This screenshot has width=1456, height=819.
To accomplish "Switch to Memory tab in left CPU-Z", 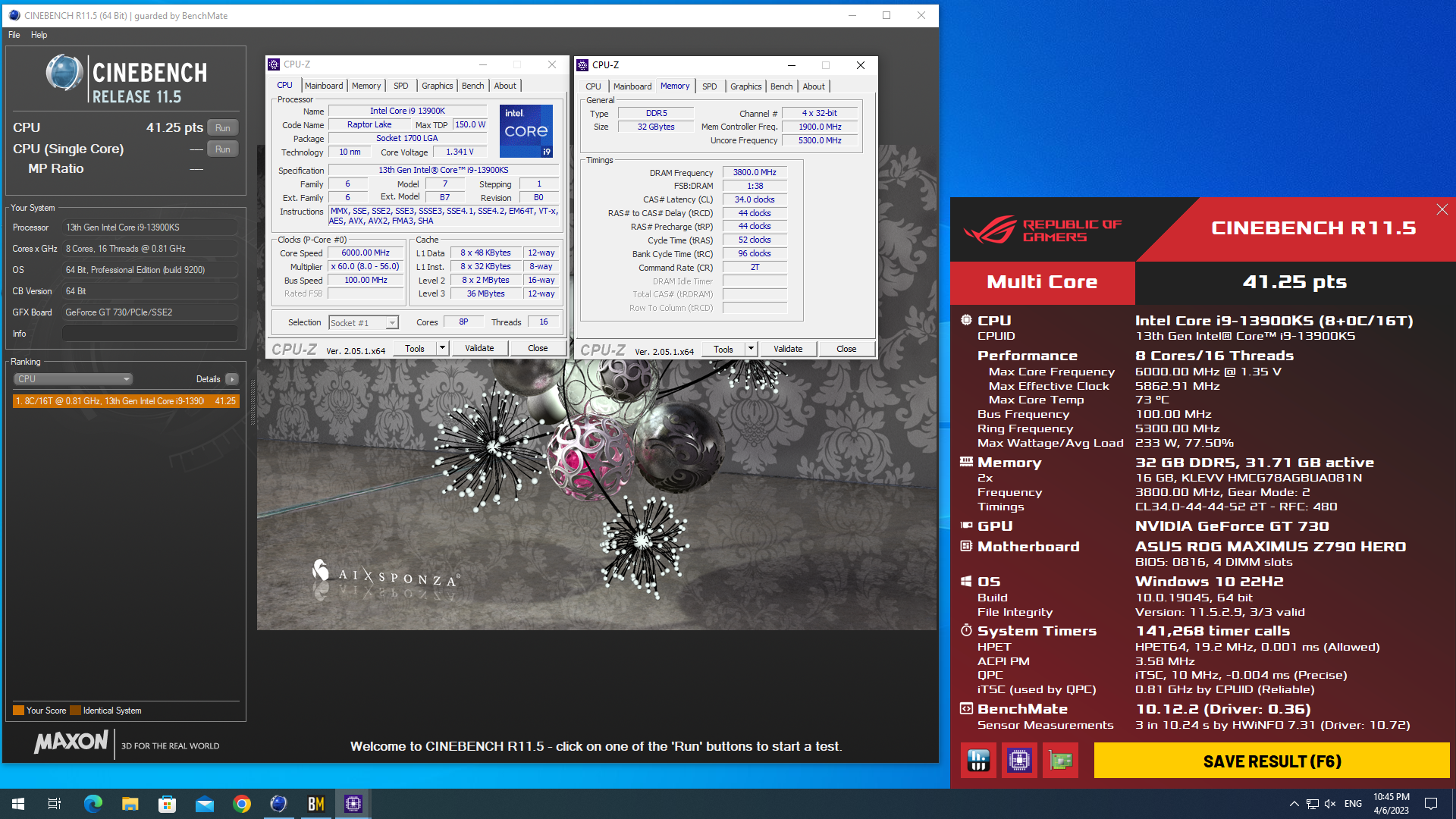I will (366, 86).
